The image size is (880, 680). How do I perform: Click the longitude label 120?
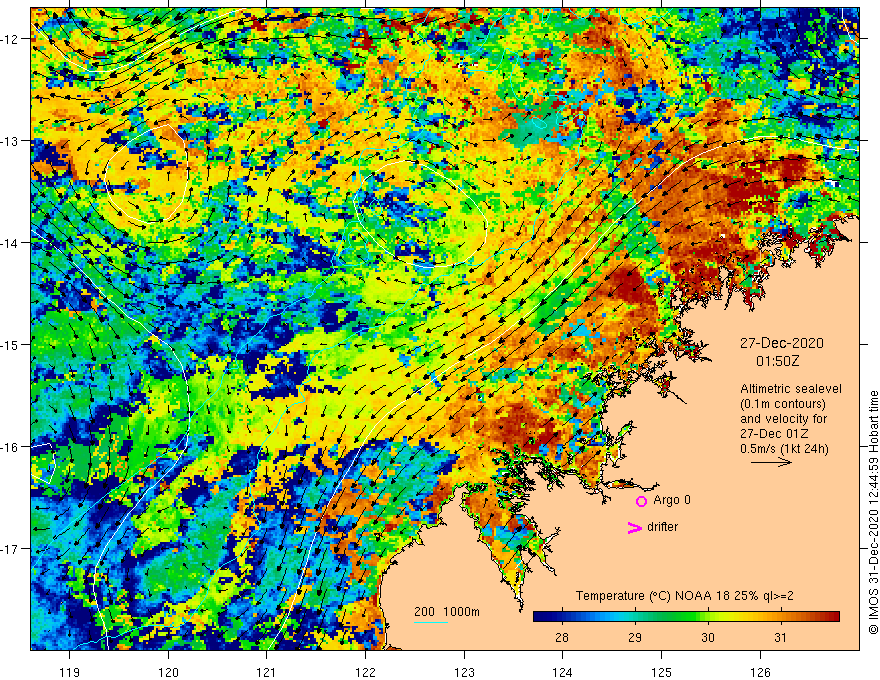[168, 672]
